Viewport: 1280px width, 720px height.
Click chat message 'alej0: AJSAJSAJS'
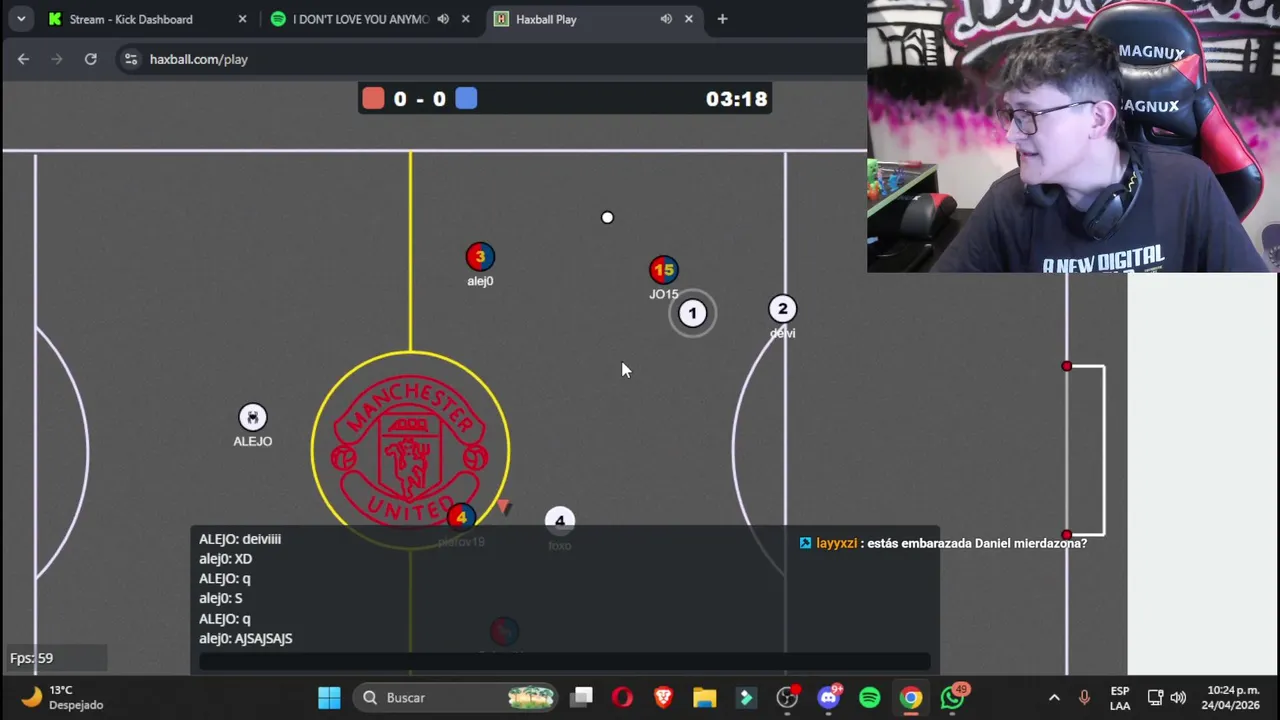click(245, 638)
